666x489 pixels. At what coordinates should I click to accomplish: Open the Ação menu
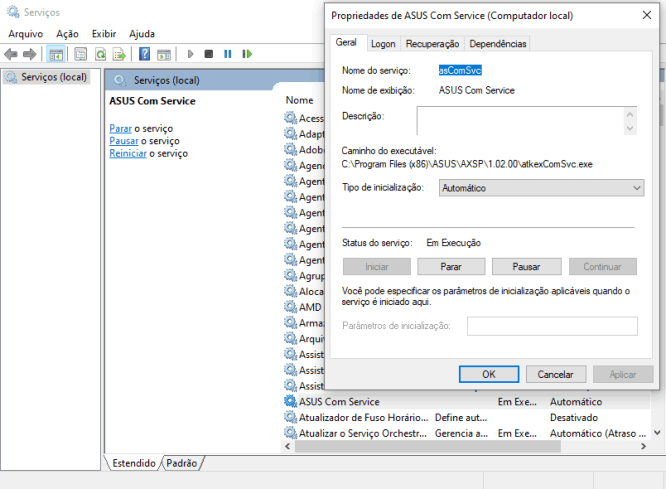click(67, 34)
